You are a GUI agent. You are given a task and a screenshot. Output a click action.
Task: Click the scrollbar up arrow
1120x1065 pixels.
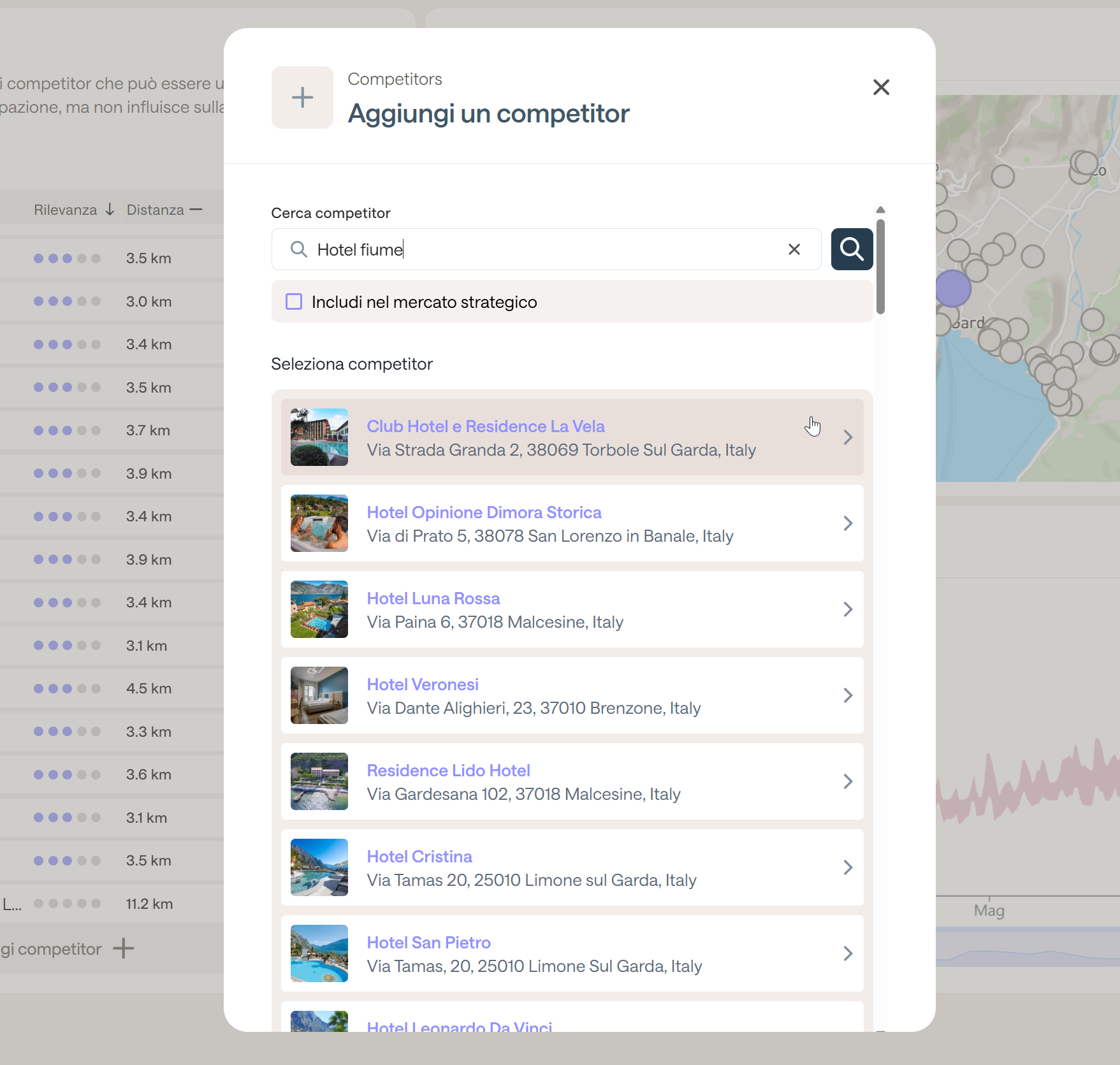click(x=880, y=210)
